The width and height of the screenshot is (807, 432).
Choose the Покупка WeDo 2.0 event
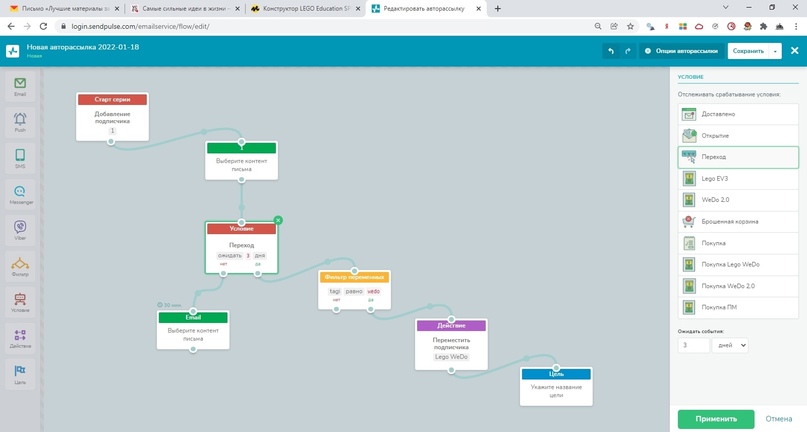(738, 286)
